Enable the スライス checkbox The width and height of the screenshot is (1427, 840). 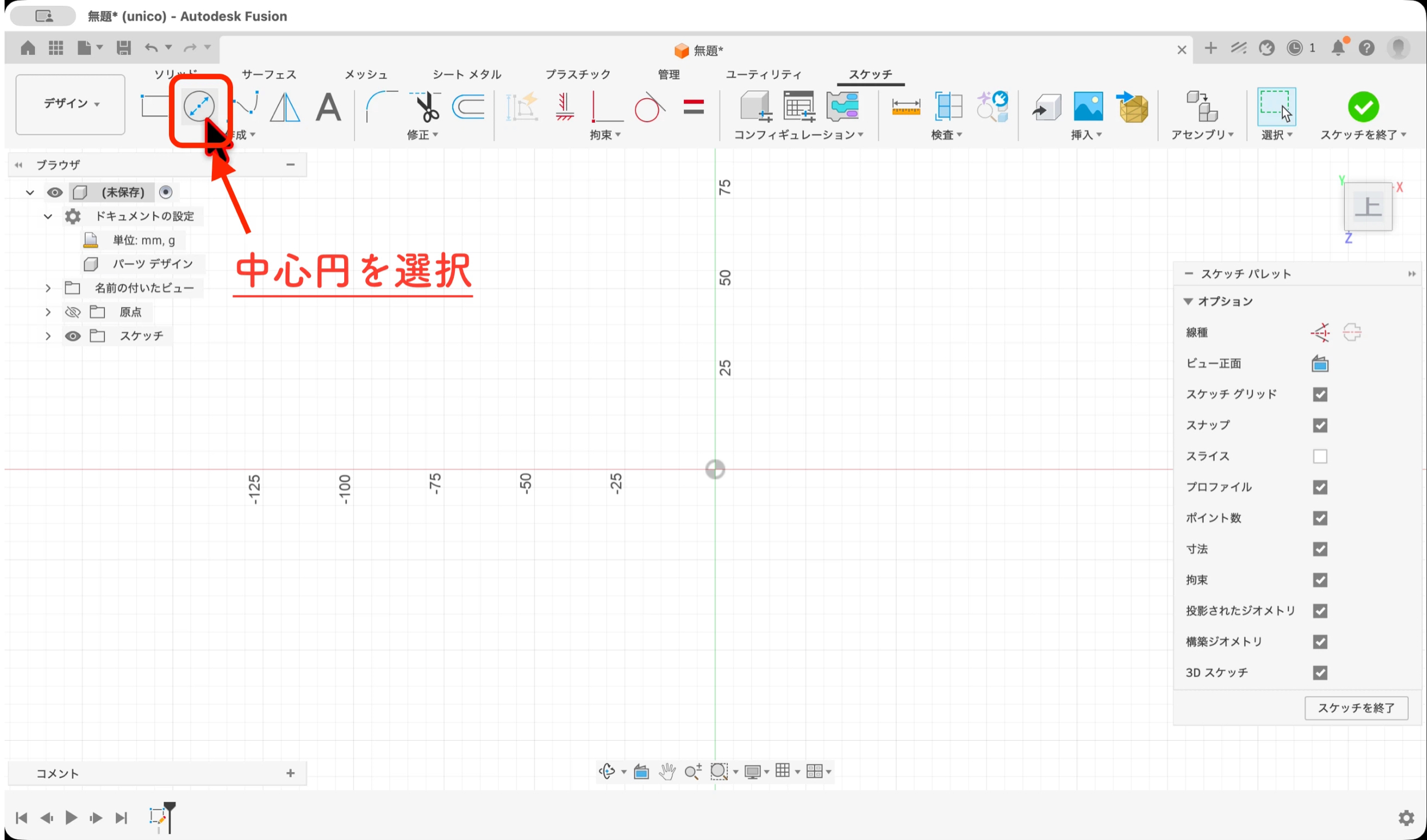tap(1320, 456)
